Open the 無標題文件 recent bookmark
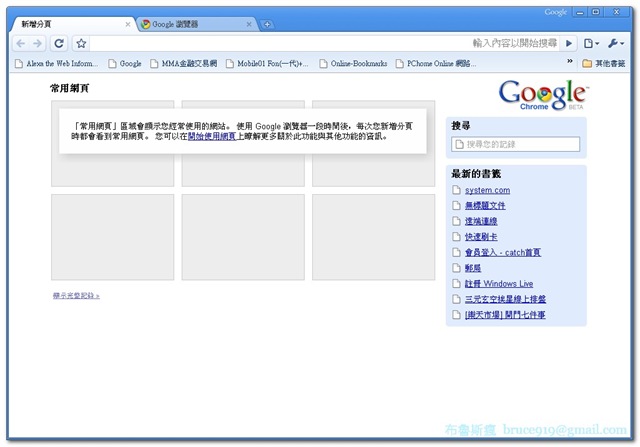The width and height of the screenshot is (640, 447). (485, 206)
